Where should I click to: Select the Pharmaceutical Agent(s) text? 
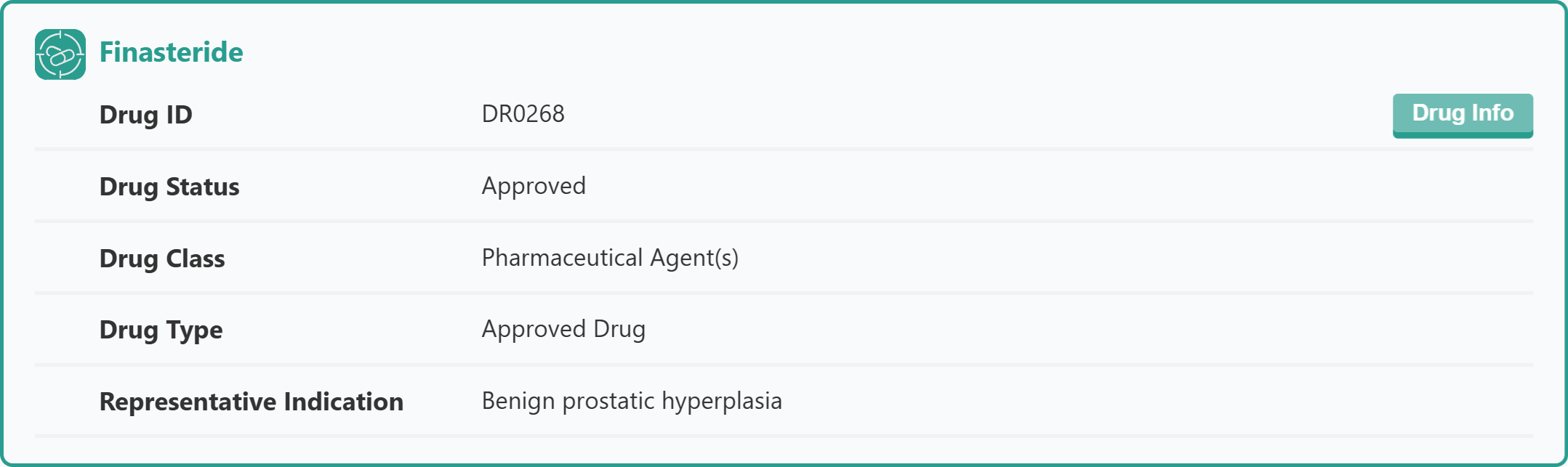point(610,258)
